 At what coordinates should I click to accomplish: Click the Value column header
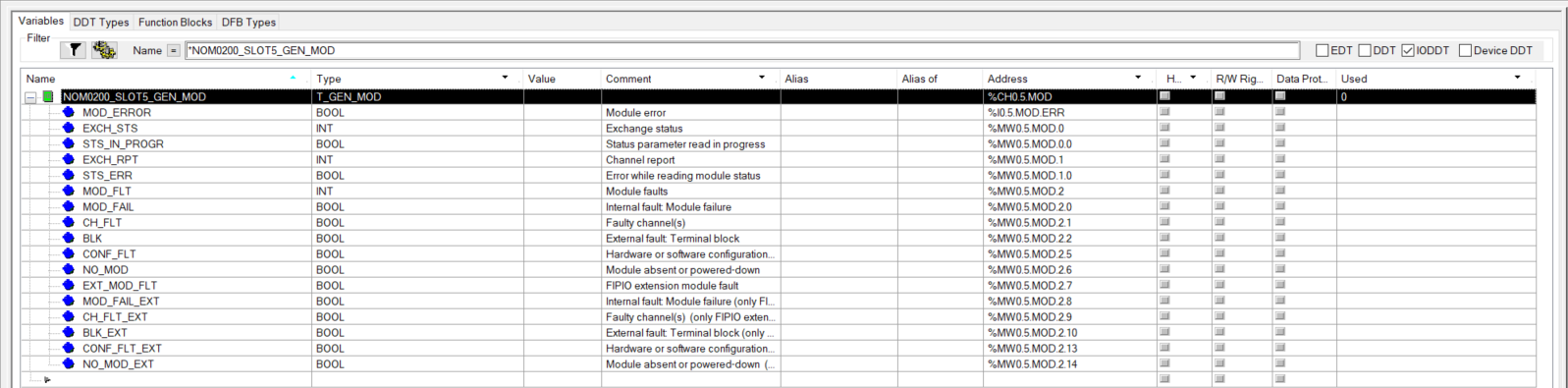(562, 78)
